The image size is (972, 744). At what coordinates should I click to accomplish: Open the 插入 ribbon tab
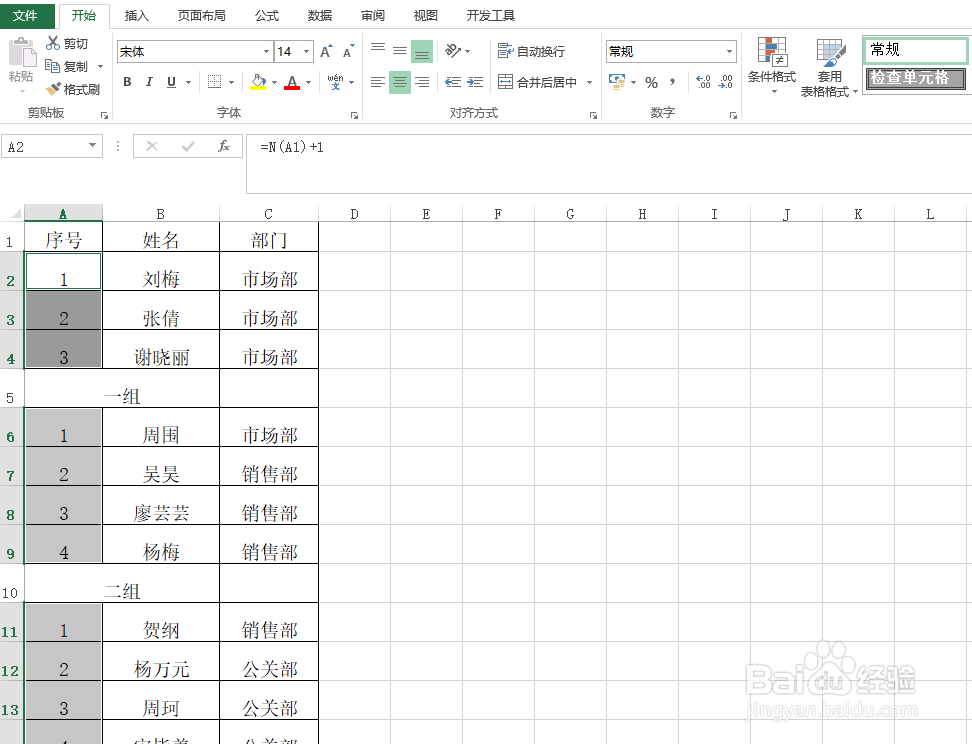[x=136, y=15]
